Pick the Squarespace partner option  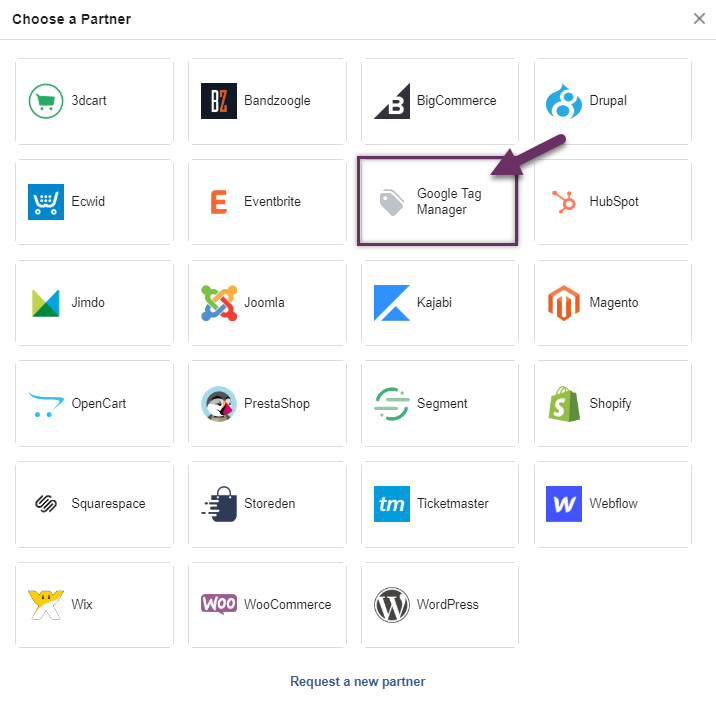tap(94, 504)
